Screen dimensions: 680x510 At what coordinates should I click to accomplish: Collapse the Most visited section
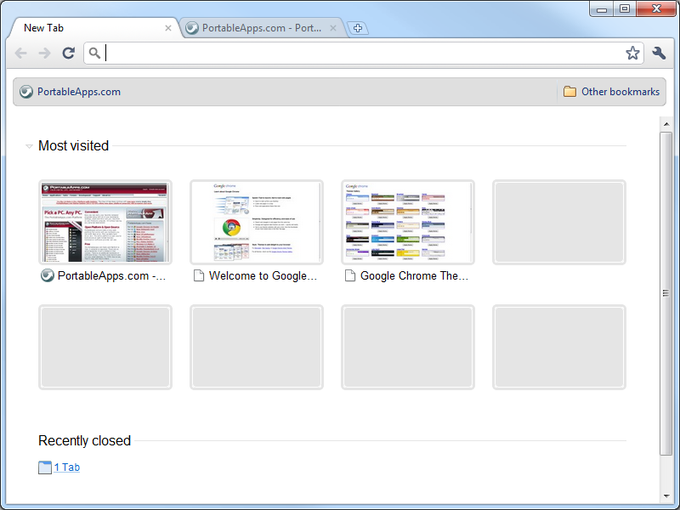pyautogui.click(x=29, y=146)
